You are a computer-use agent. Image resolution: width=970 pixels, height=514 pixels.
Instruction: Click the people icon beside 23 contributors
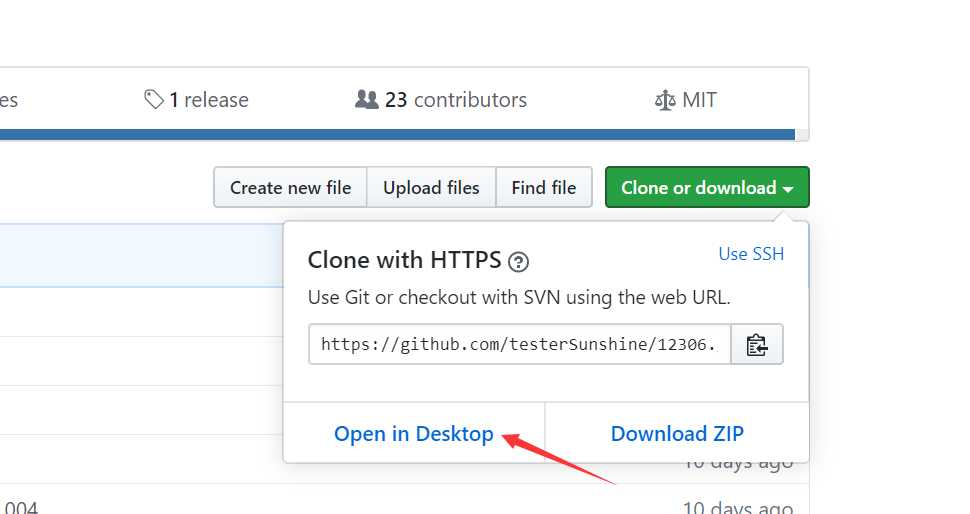367,100
